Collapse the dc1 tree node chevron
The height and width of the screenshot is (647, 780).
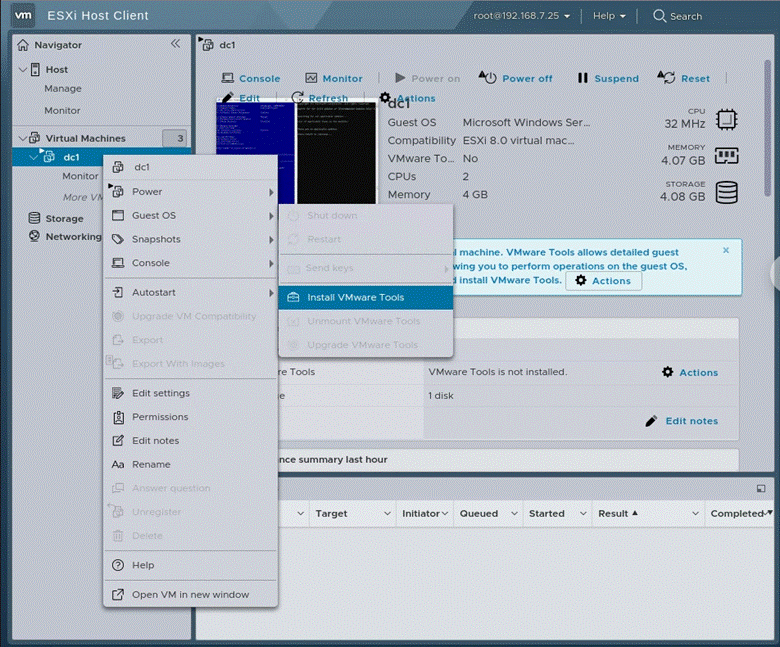coord(33,157)
